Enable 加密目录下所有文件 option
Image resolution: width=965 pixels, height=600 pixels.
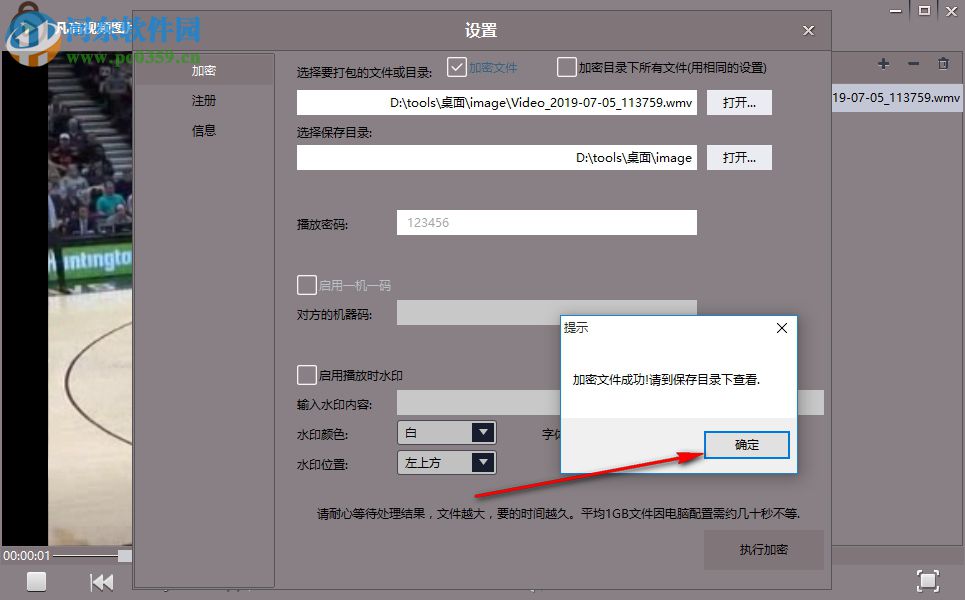567,67
